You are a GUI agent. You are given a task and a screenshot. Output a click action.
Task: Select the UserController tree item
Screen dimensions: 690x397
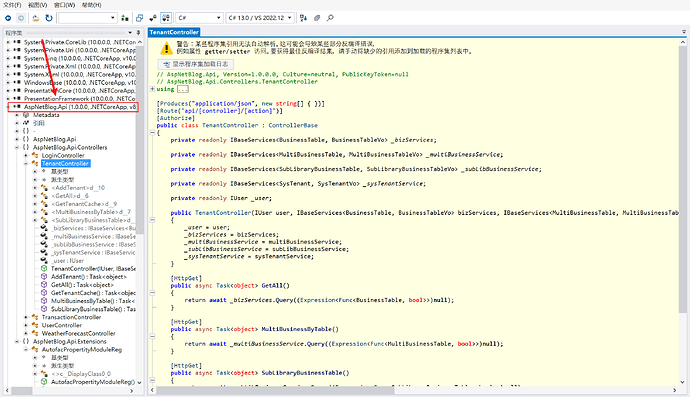click(x=62, y=325)
